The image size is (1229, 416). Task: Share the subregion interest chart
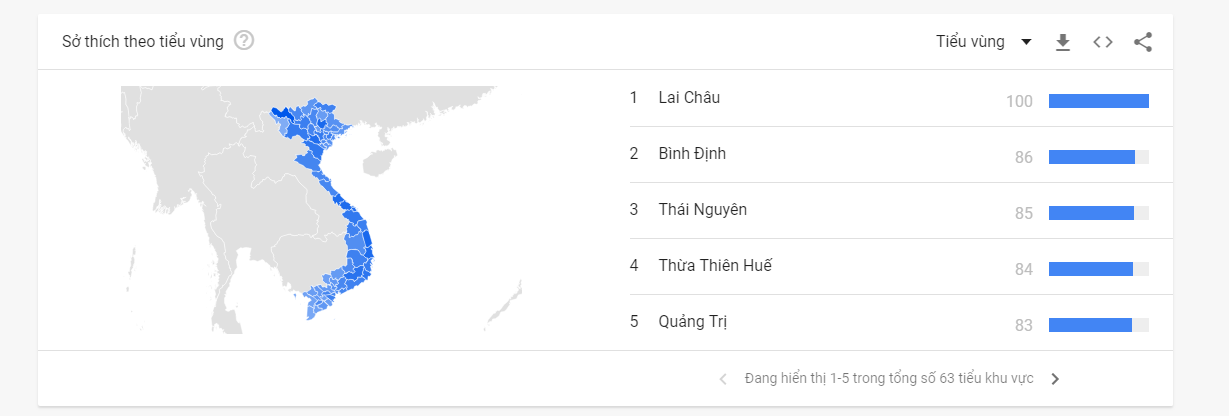(1143, 42)
